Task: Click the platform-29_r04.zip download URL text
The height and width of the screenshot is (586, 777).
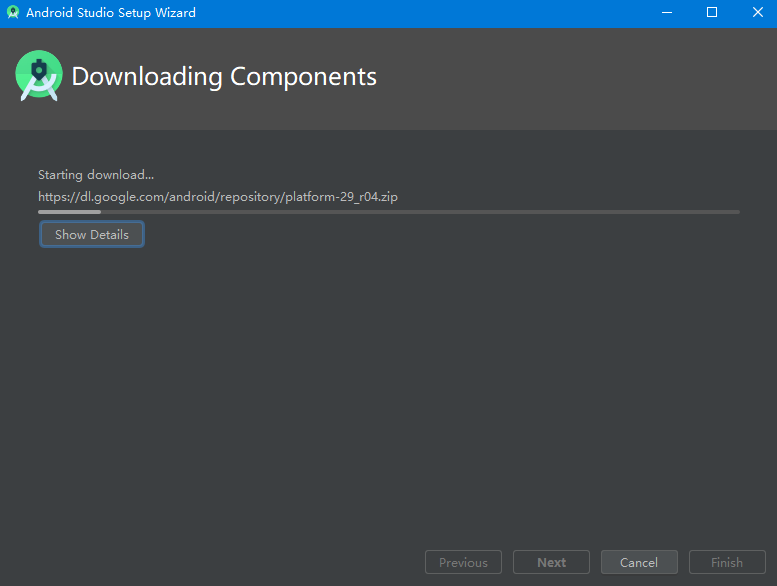Action: point(218,197)
